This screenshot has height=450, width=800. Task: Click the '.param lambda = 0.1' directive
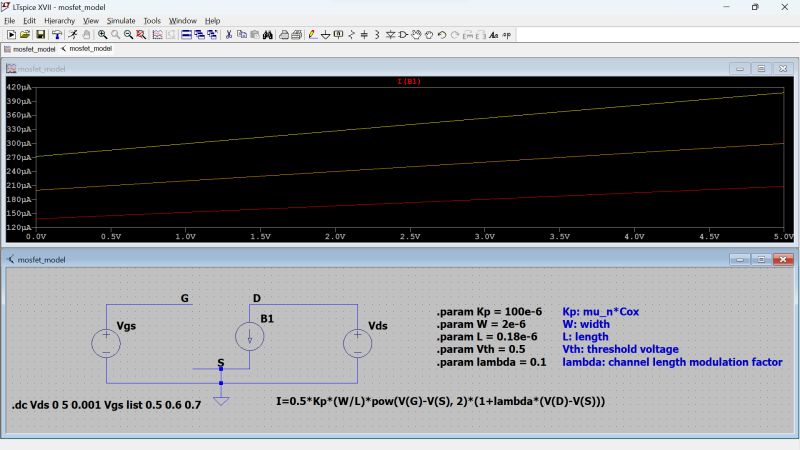[x=491, y=362]
